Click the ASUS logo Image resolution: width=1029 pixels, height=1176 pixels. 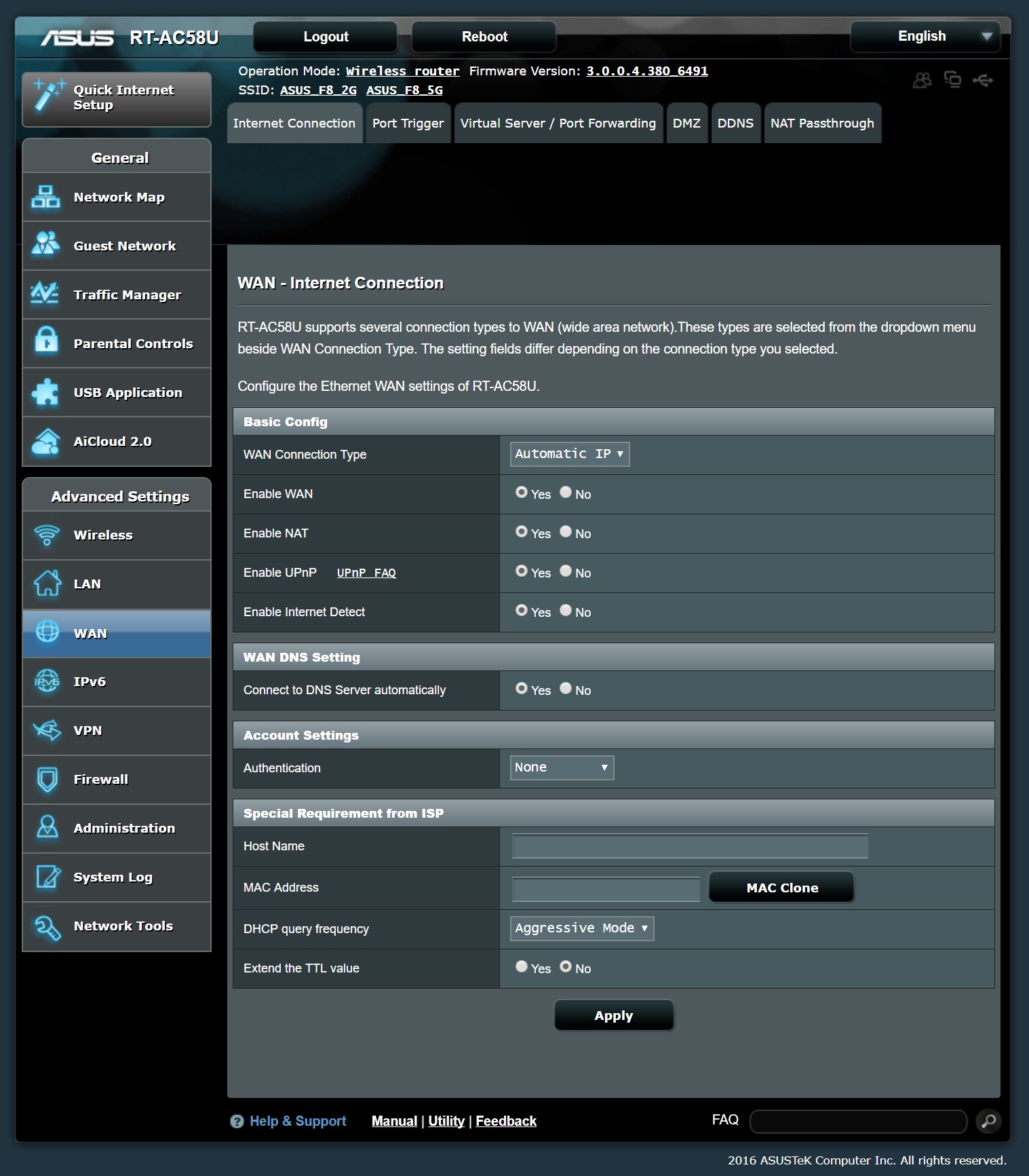pos(77,37)
